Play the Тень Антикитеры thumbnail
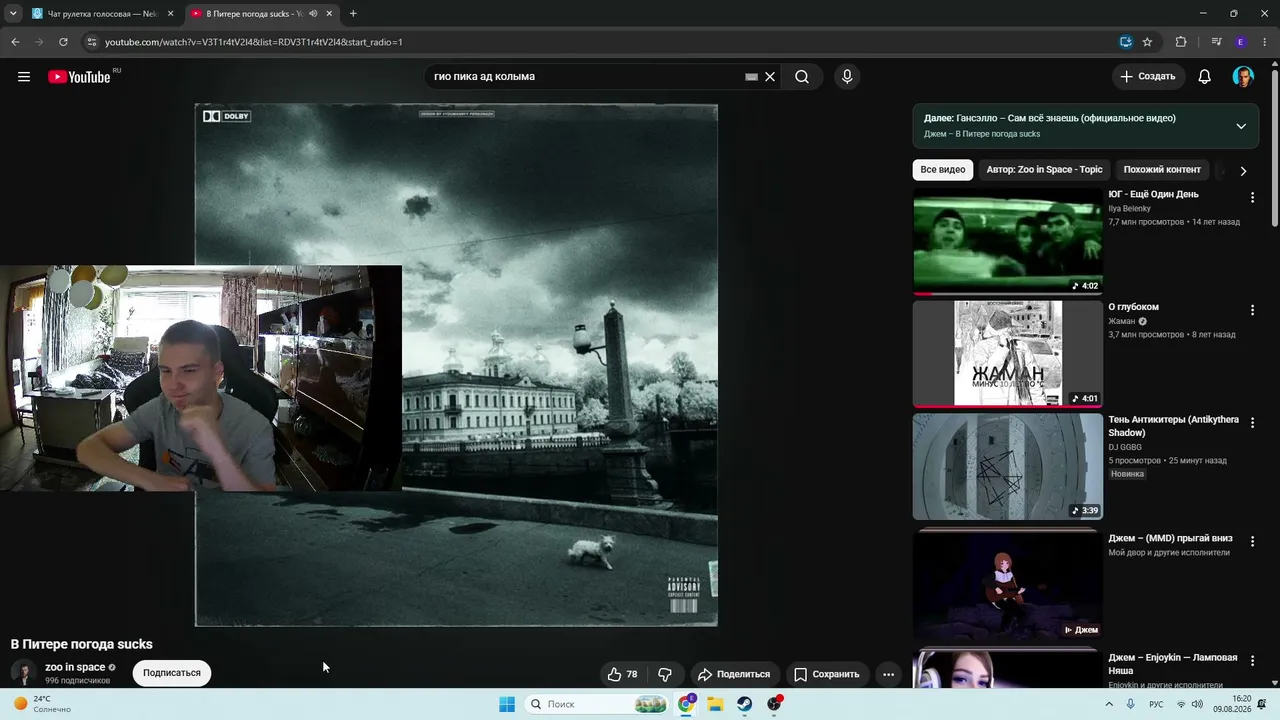The width and height of the screenshot is (1280, 720). [x=1008, y=467]
